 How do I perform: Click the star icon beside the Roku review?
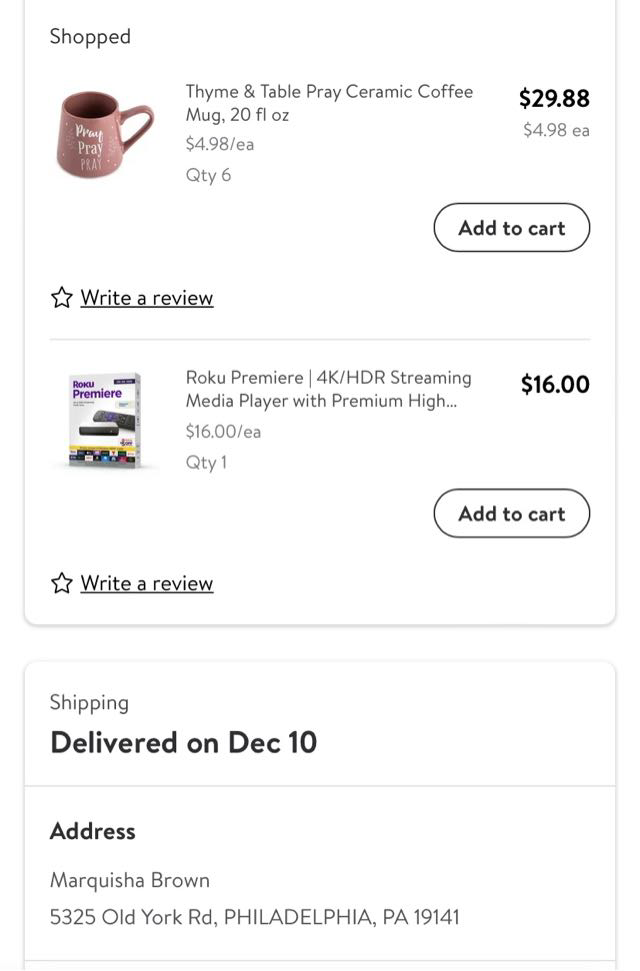tap(62, 583)
